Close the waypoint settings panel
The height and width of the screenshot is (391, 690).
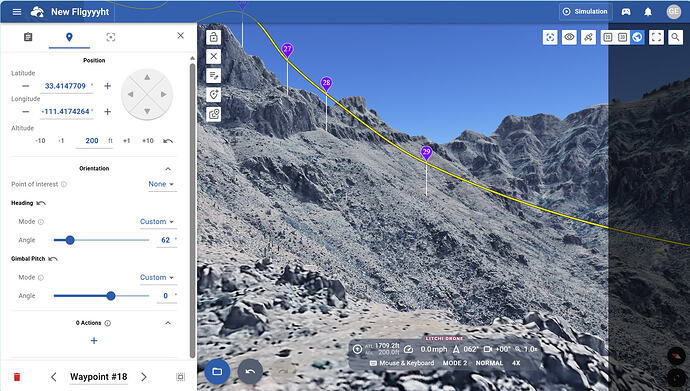tap(180, 36)
